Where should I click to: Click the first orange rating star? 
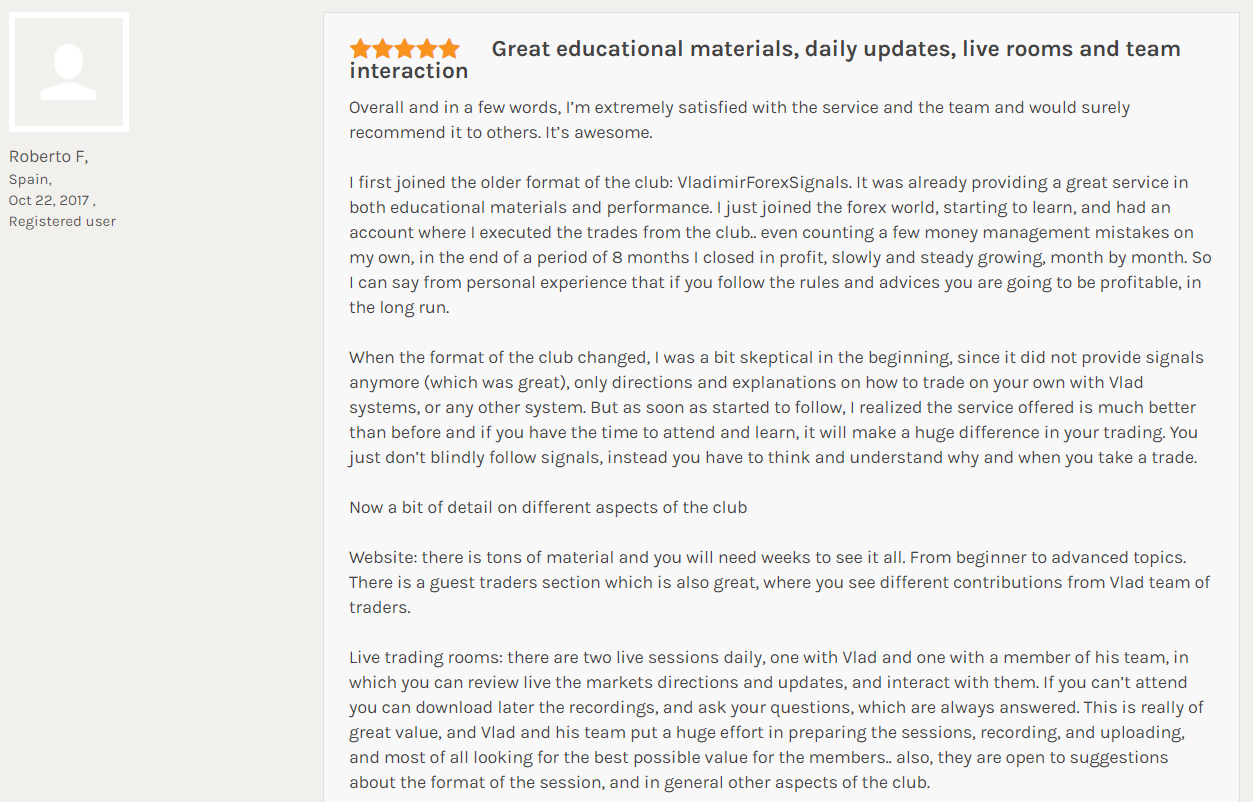360,49
